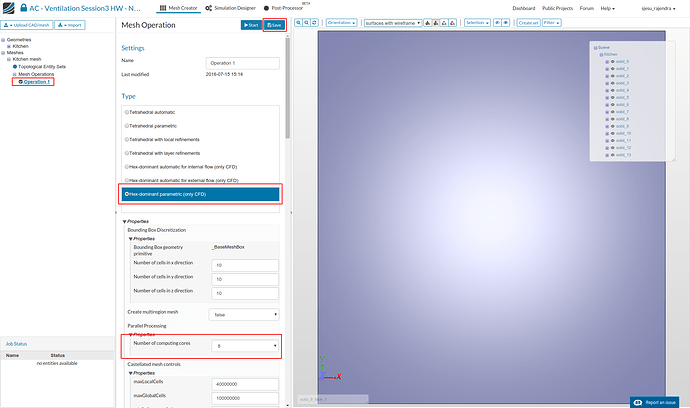
Task: Open the Orientation dropdown
Action: click(x=341, y=22)
